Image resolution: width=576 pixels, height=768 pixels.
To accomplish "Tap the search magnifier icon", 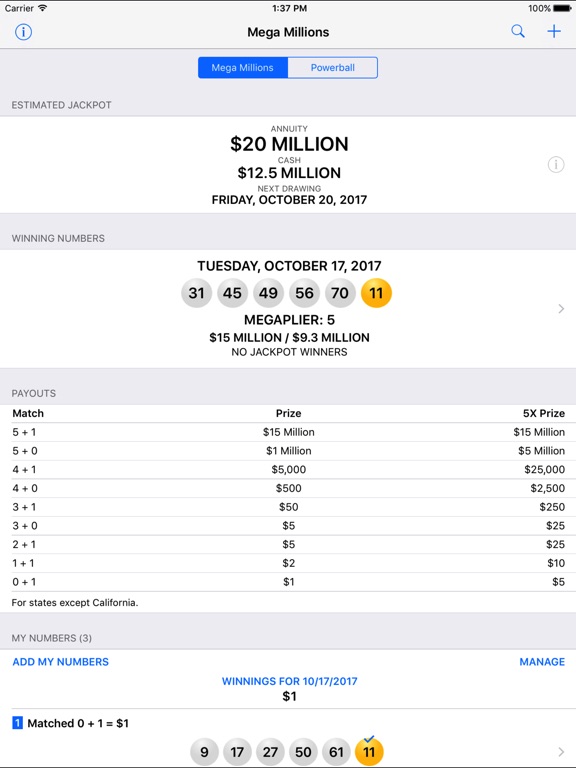I will coord(518,31).
